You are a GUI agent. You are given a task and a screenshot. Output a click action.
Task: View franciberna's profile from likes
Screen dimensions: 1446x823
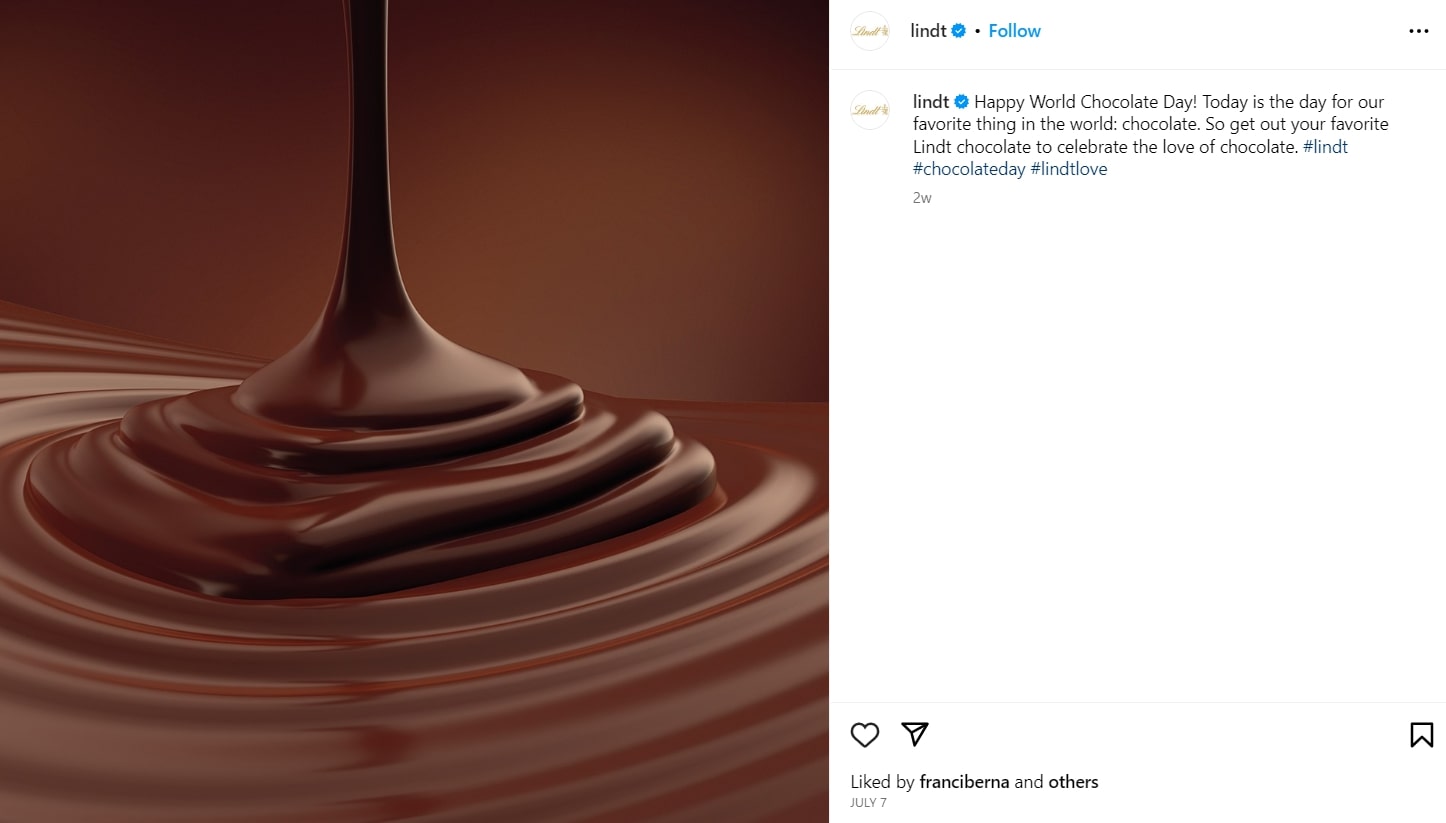(964, 782)
